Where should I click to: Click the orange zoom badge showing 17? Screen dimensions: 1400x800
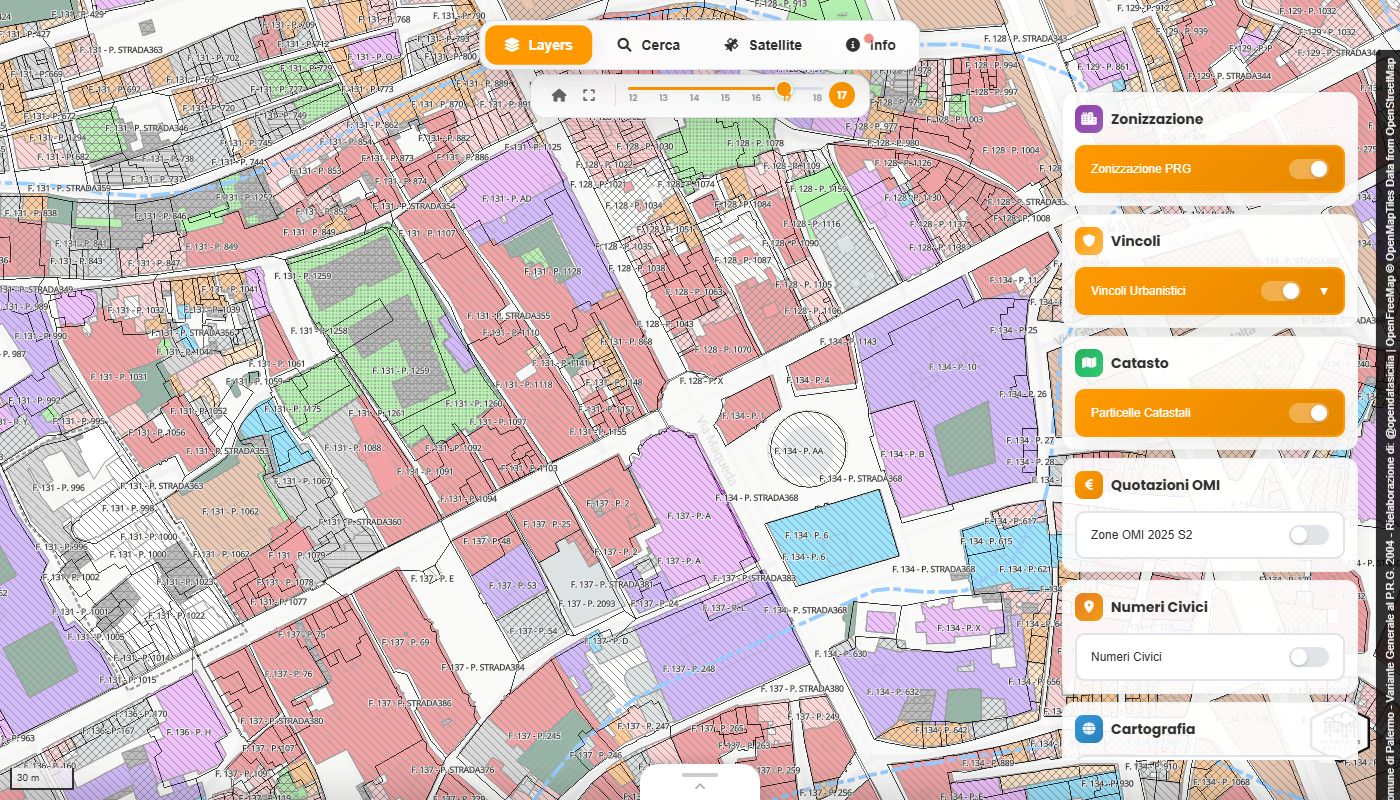[842, 95]
